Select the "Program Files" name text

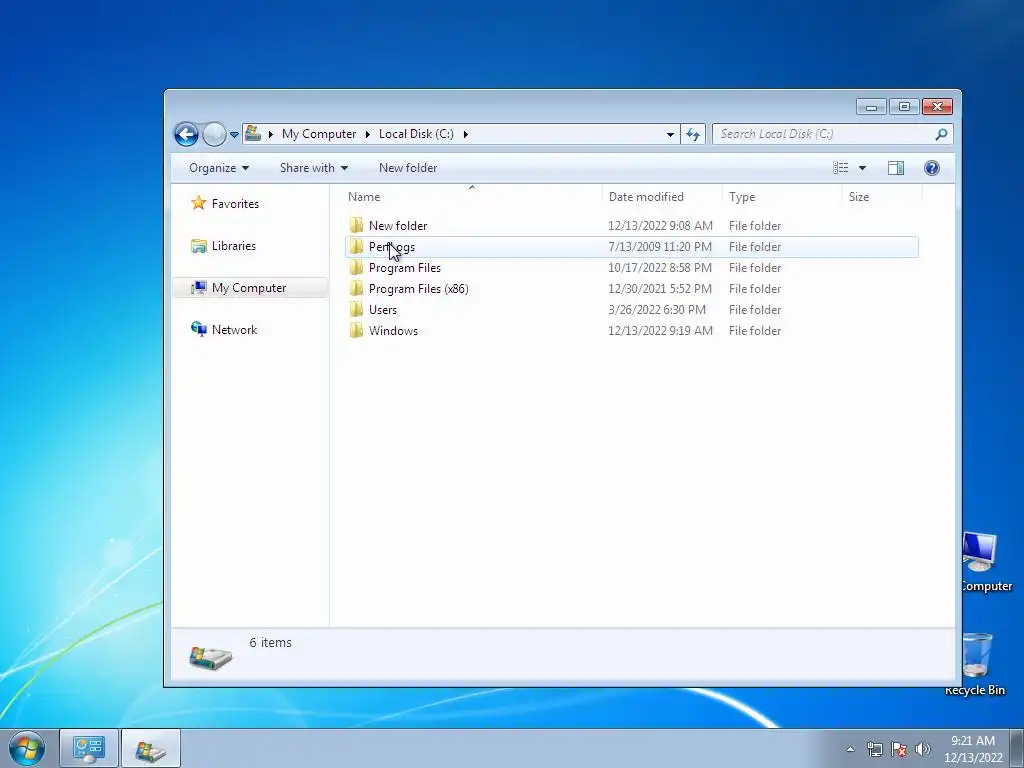[x=405, y=268]
